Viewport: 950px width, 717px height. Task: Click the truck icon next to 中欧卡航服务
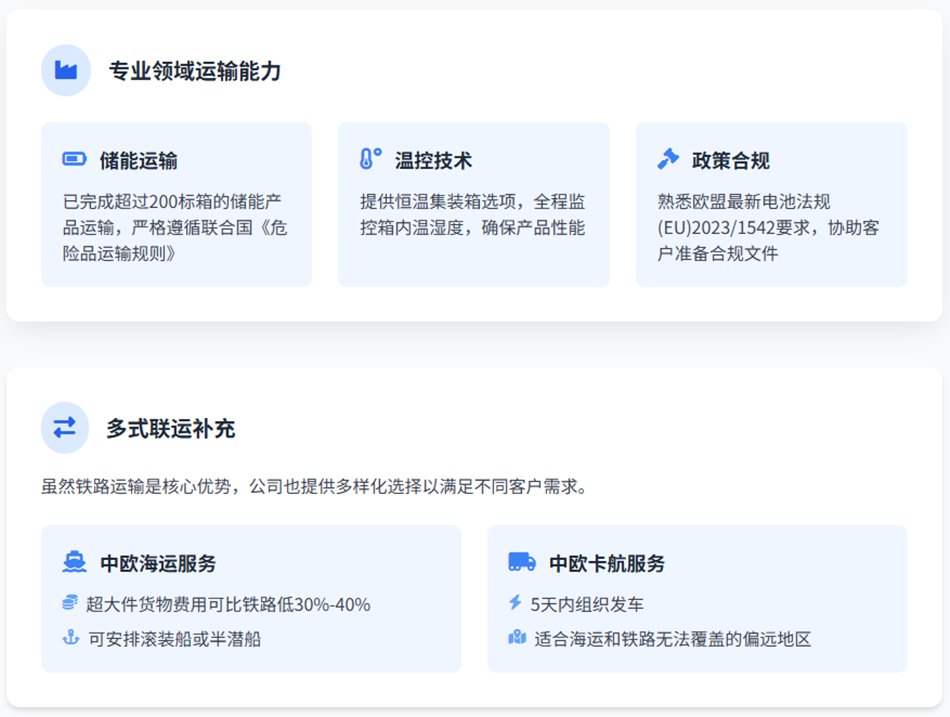click(x=521, y=562)
